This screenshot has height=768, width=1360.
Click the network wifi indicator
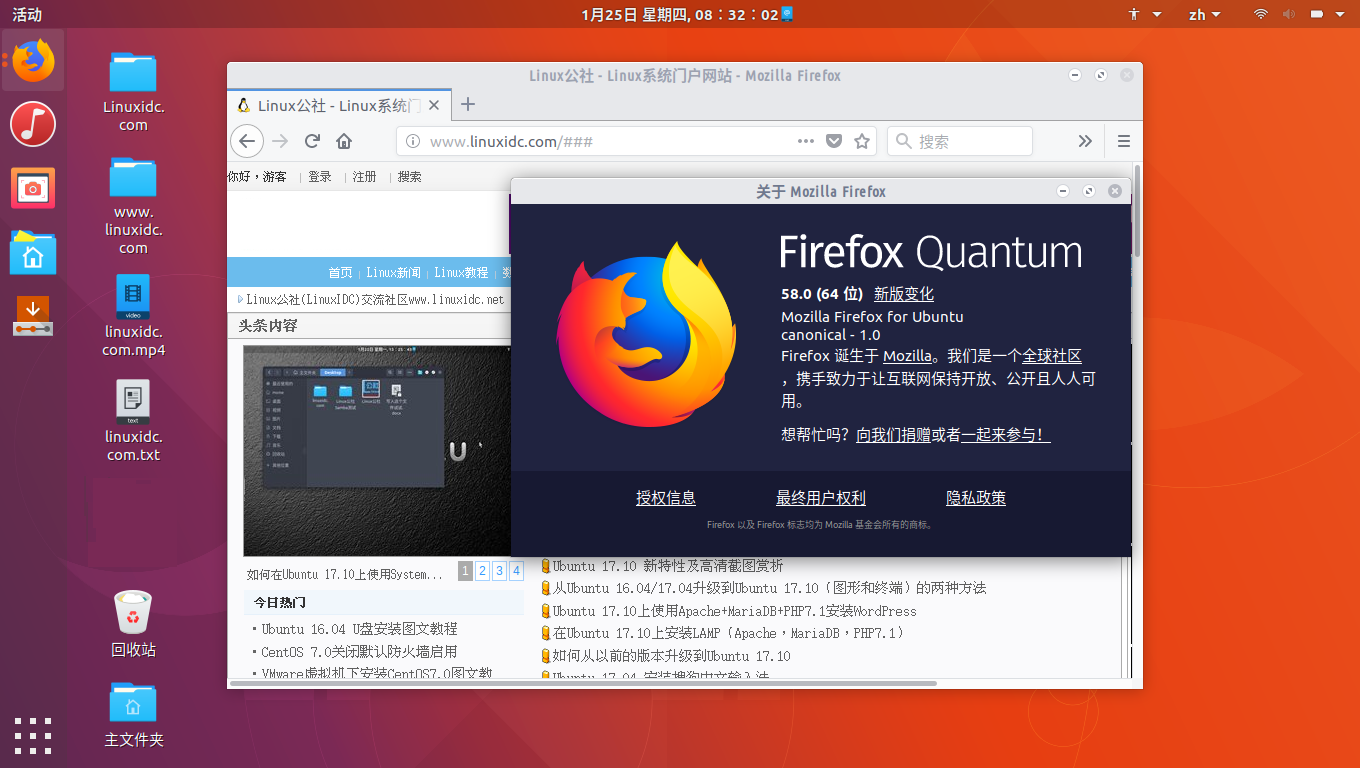pos(1261,14)
